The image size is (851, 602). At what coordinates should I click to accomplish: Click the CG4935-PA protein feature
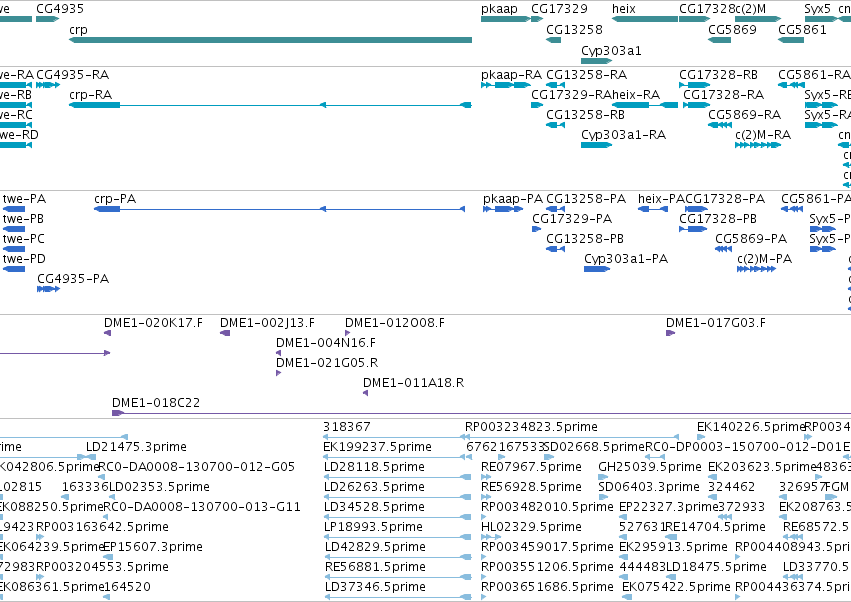[x=48, y=289]
